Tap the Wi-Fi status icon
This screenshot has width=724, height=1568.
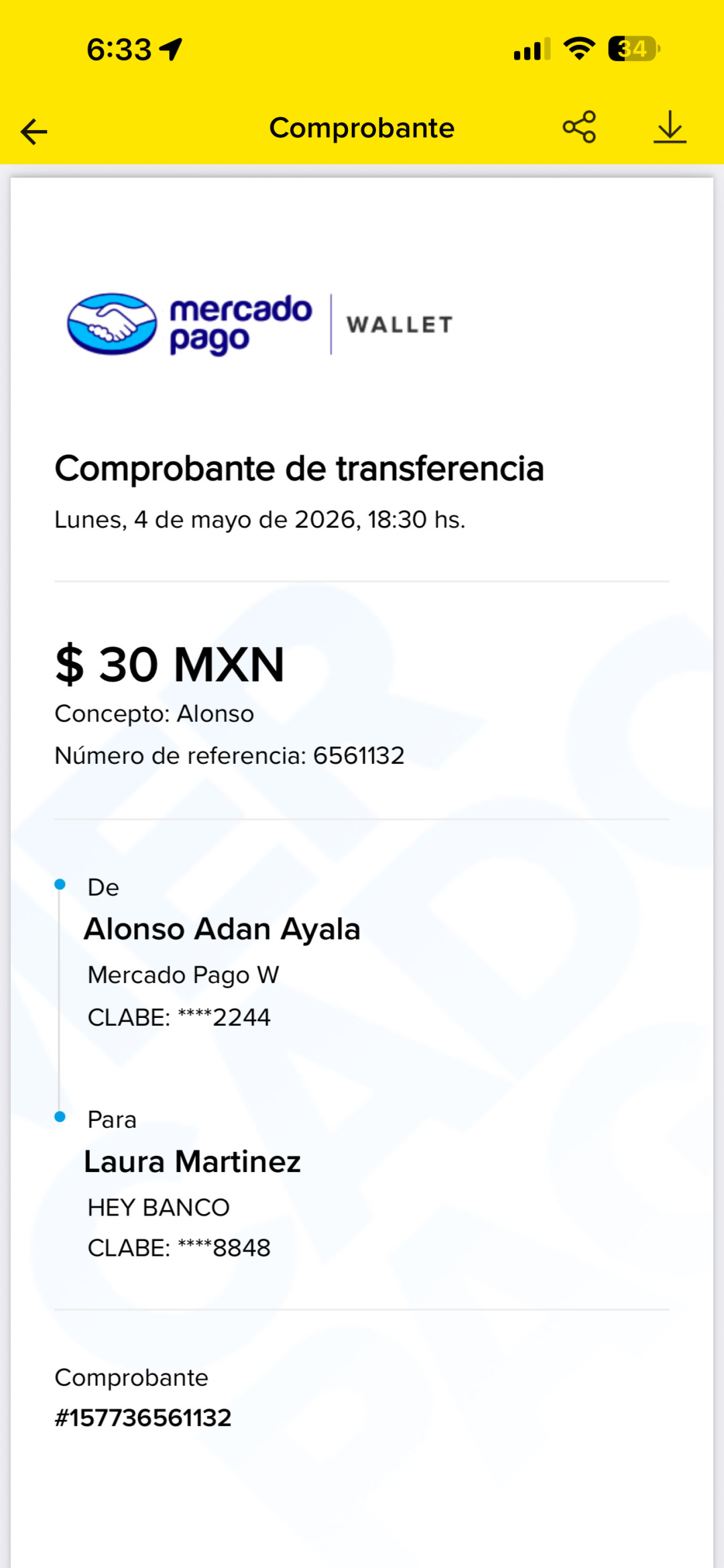[x=579, y=48]
